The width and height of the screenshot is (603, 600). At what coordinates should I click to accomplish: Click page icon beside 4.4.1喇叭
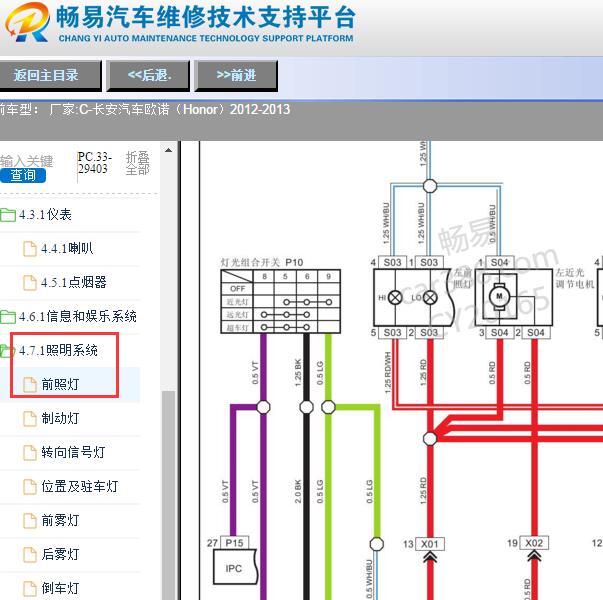coord(30,249)
